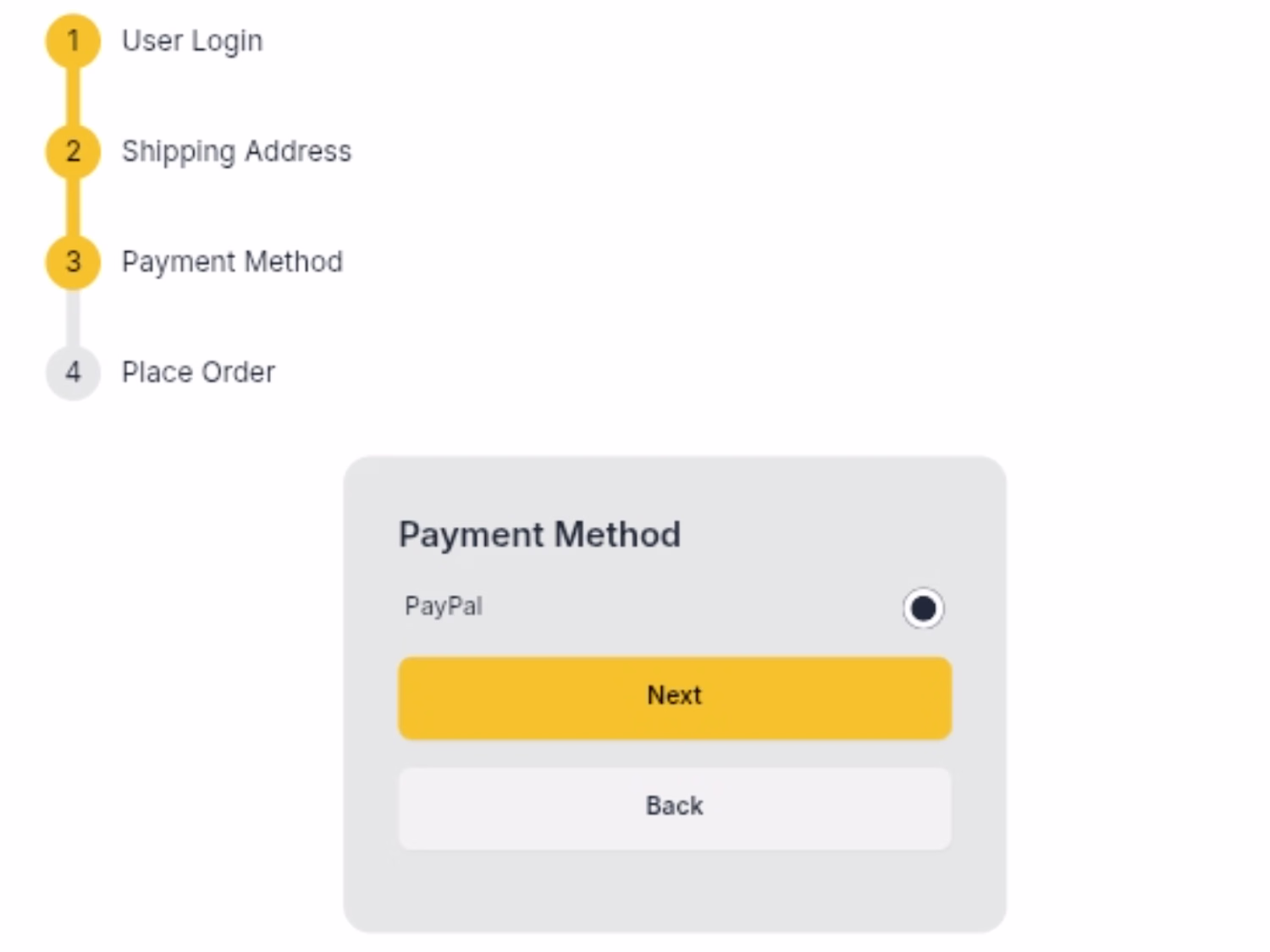The height and width of the screenshot is (952, 1270).
Task: Click the step 2 circle icon
Action: point(73,151)
